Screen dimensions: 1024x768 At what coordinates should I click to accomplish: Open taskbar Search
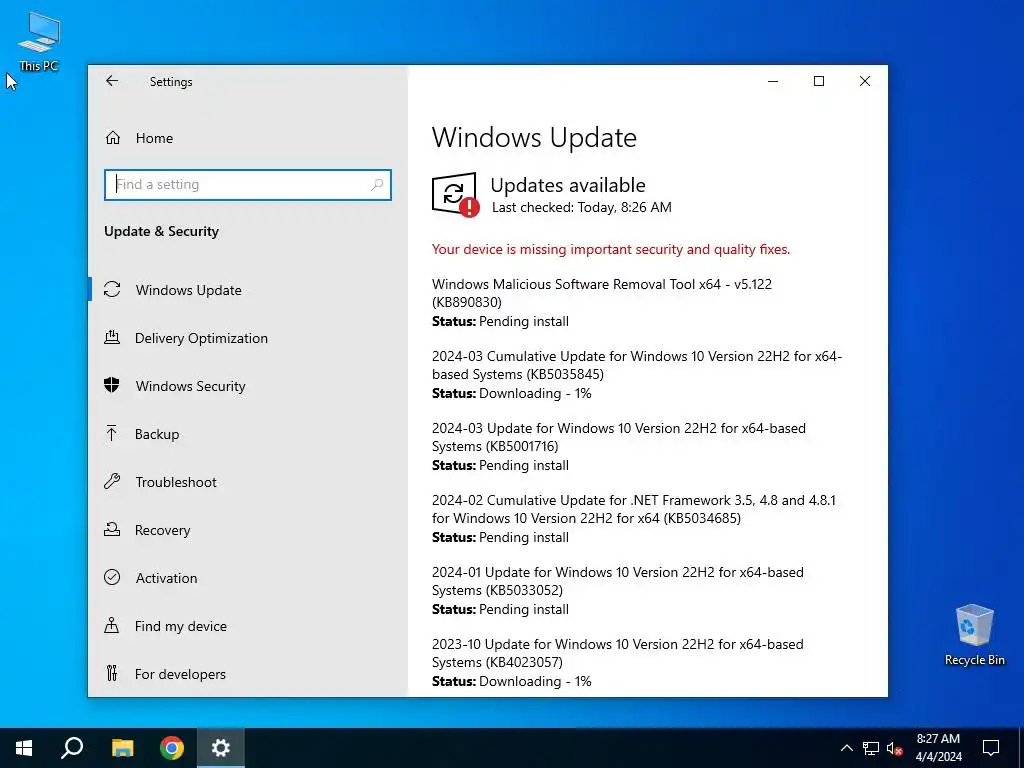click(72, 748)
